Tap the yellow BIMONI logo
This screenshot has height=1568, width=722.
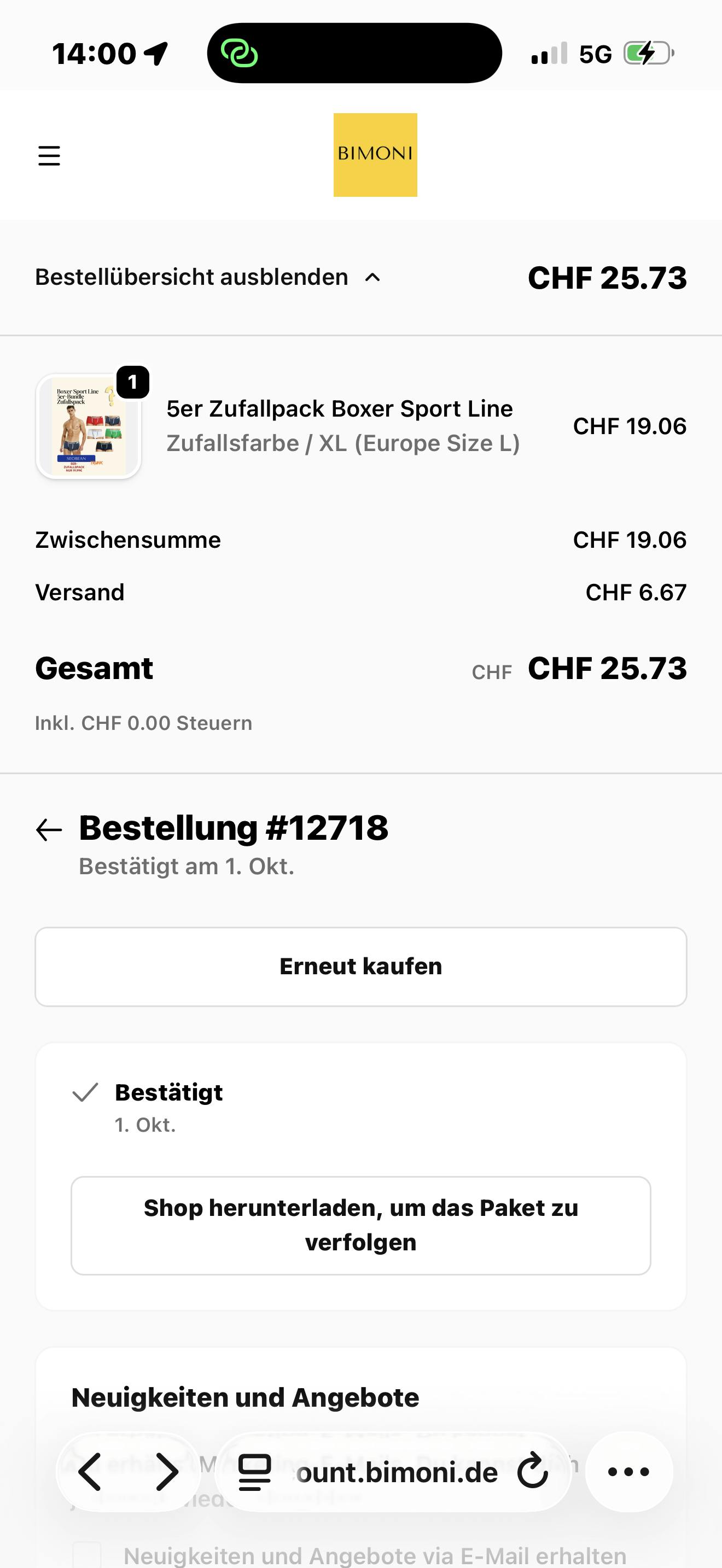[375, 155]
